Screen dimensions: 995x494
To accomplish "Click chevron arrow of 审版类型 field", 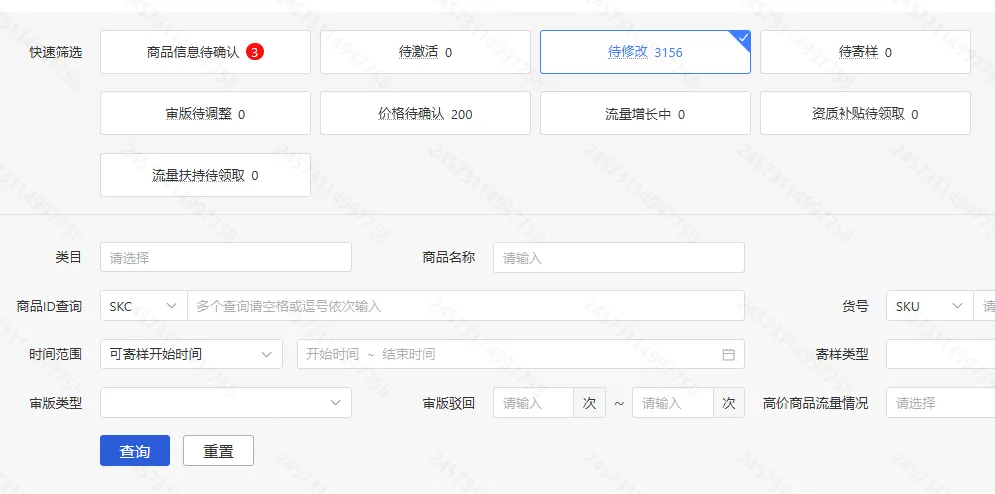I will coord(336,403).
